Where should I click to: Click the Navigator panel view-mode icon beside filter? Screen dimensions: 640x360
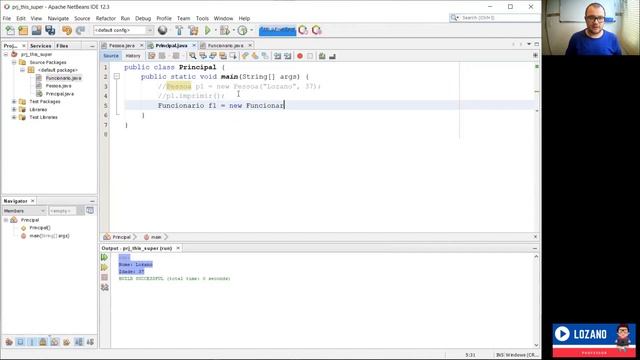coord(90,211)
